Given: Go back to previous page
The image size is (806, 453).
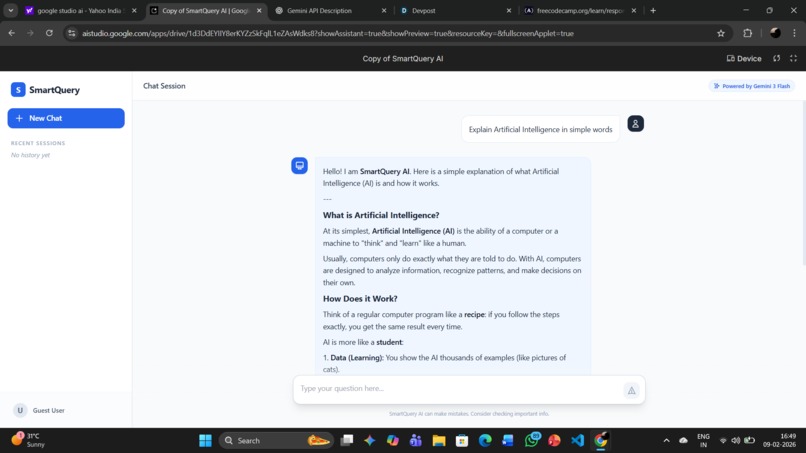Looking at the screenshot, I should (x=12, y=33).
